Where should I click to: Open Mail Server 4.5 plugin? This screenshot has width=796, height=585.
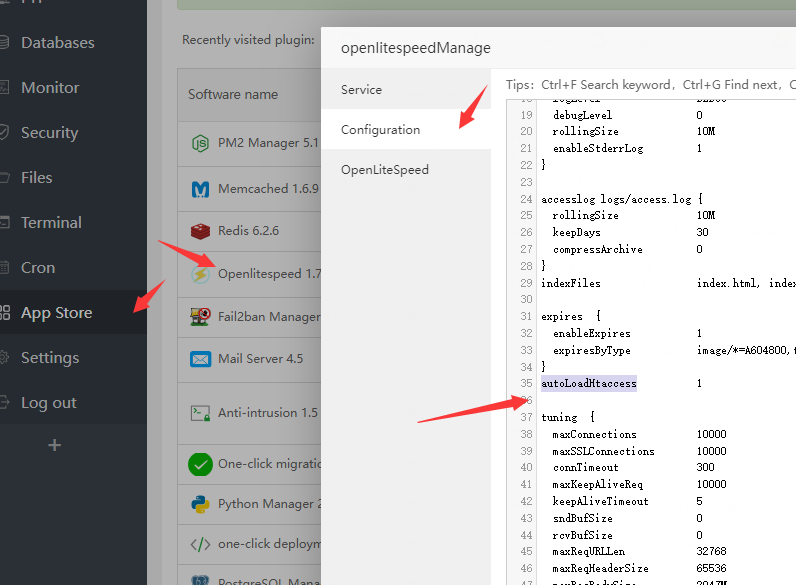click(260, 359)
